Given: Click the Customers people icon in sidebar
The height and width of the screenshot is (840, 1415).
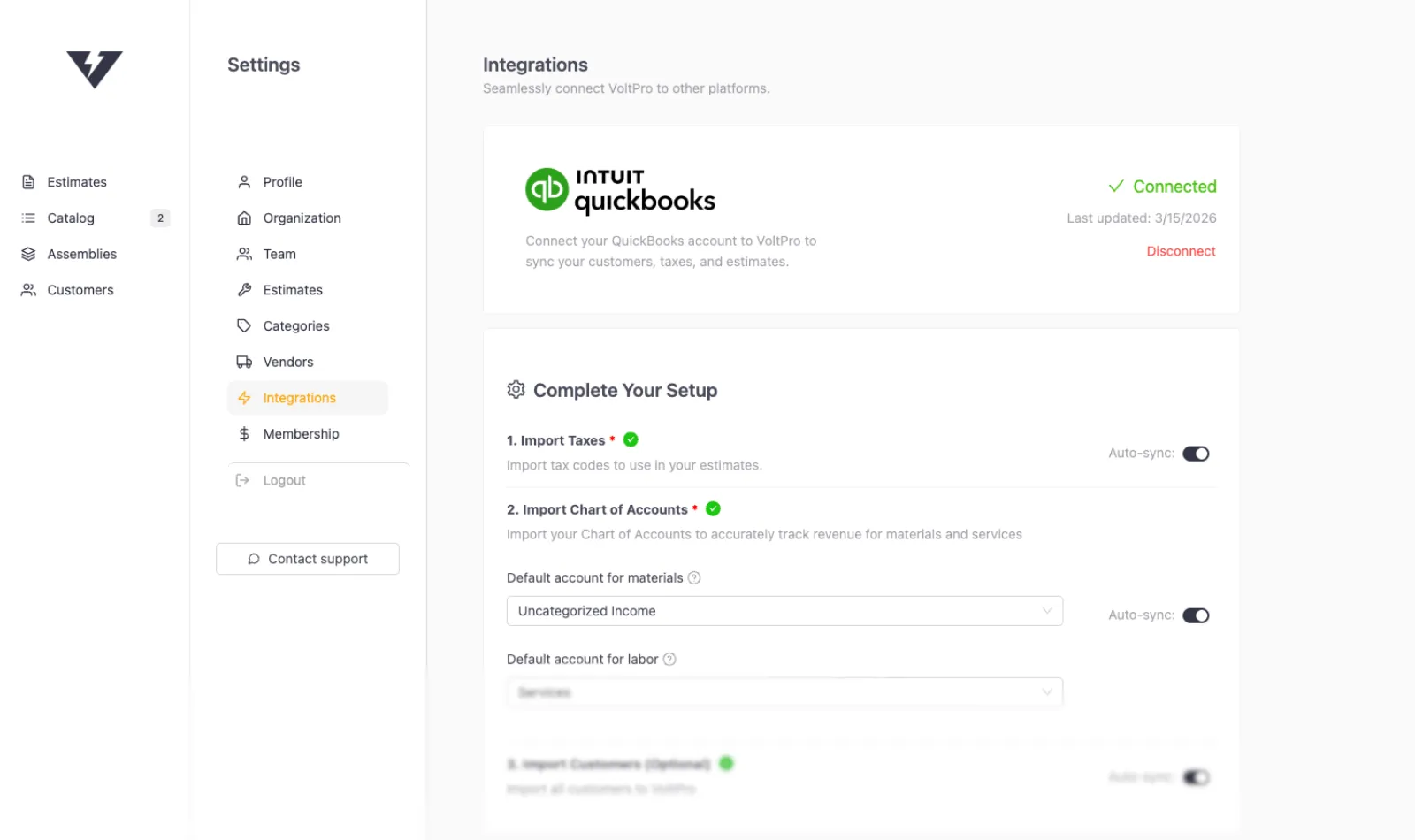Looking at the screenshot, I should 27,289.
